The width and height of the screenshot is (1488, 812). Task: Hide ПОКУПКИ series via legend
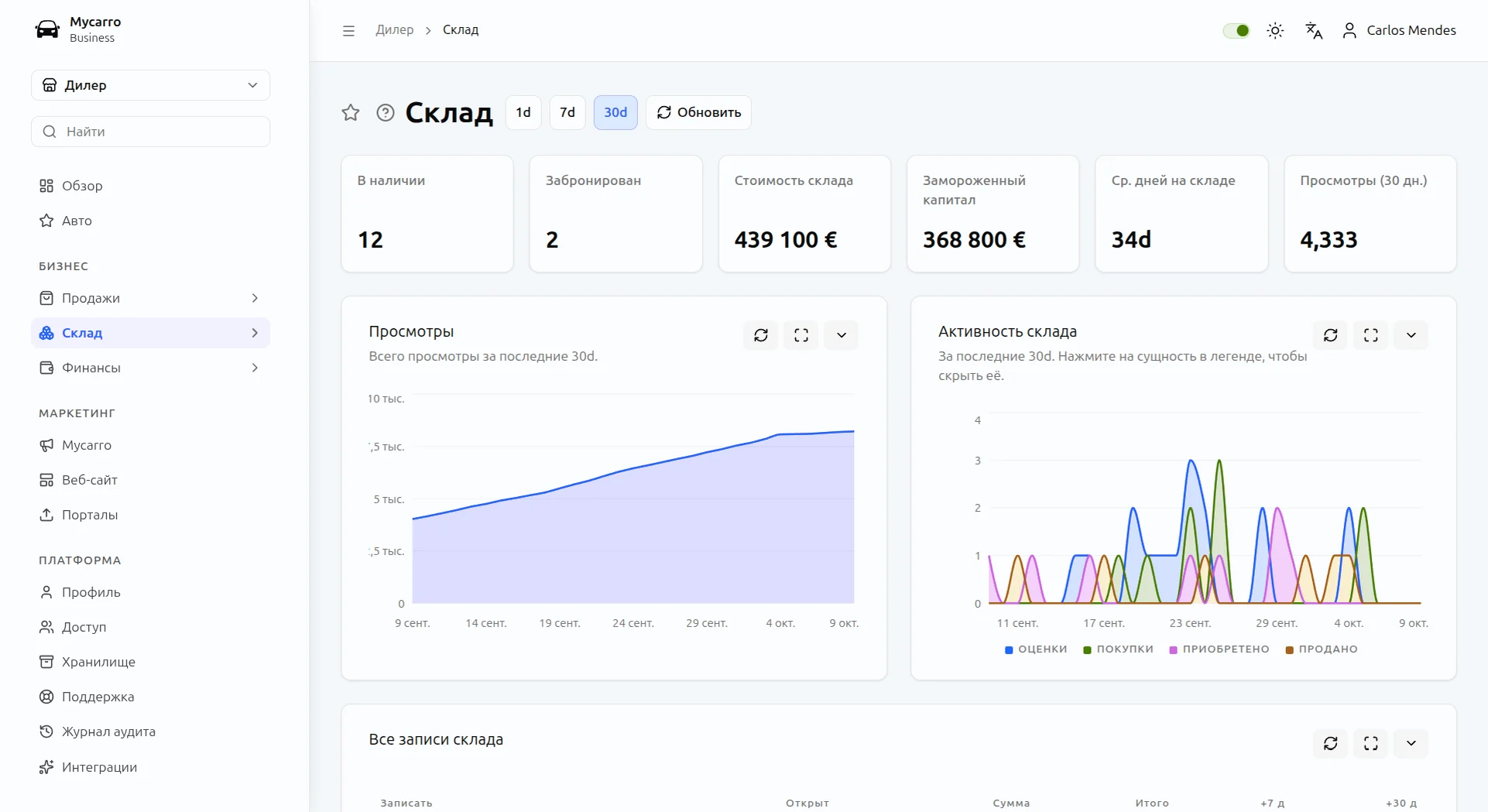(x=1119, y=649)
